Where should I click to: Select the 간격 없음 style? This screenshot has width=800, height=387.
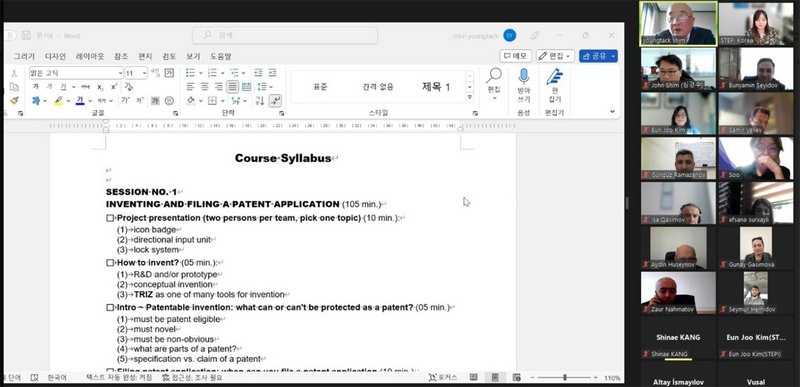(x=378, y=87)
